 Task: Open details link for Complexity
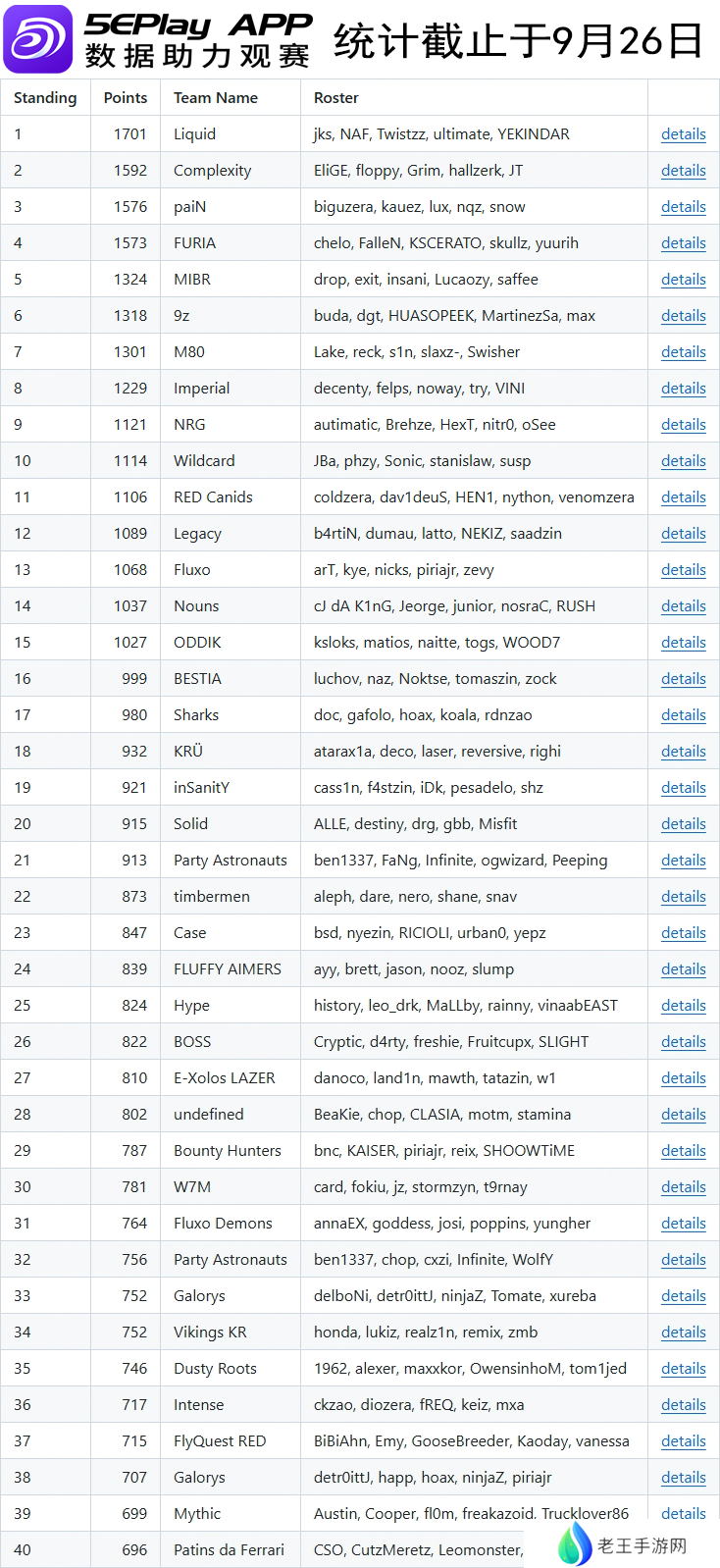point(684,171)
